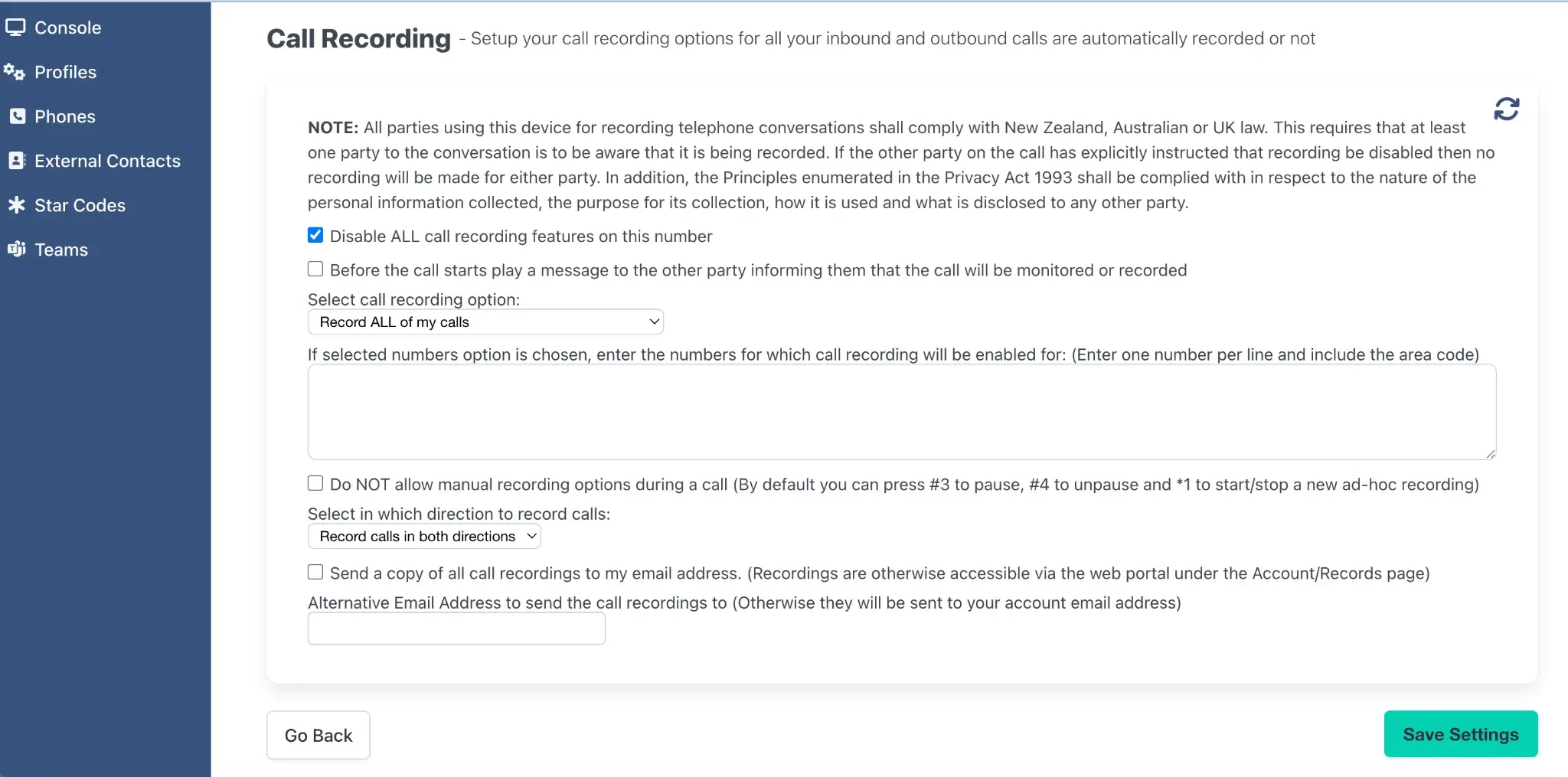Save the call recording settings

(x=1459, y=733)
